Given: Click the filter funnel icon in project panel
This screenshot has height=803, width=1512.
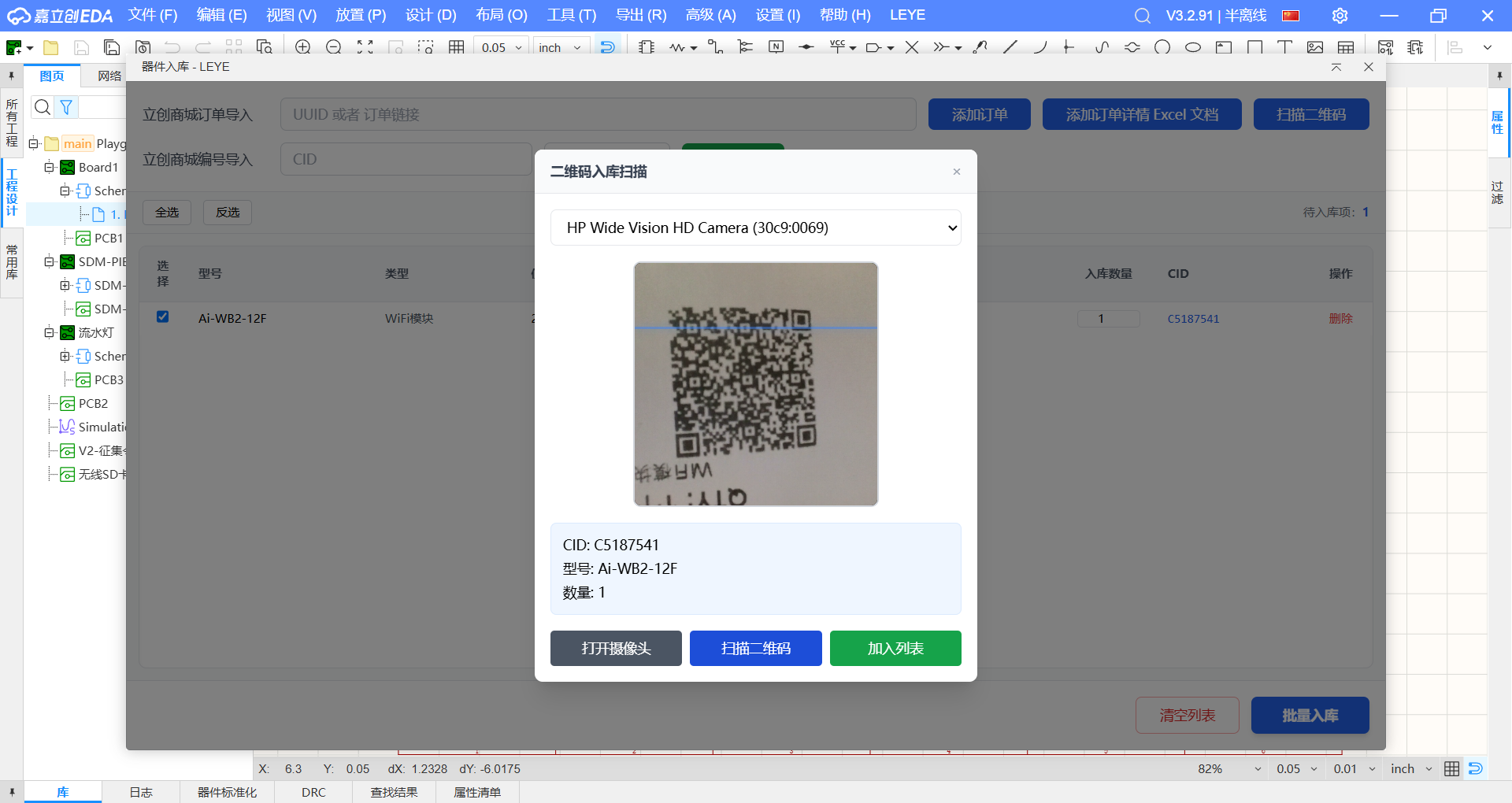Looking at the screenshot, I should [x=67, y=107].
